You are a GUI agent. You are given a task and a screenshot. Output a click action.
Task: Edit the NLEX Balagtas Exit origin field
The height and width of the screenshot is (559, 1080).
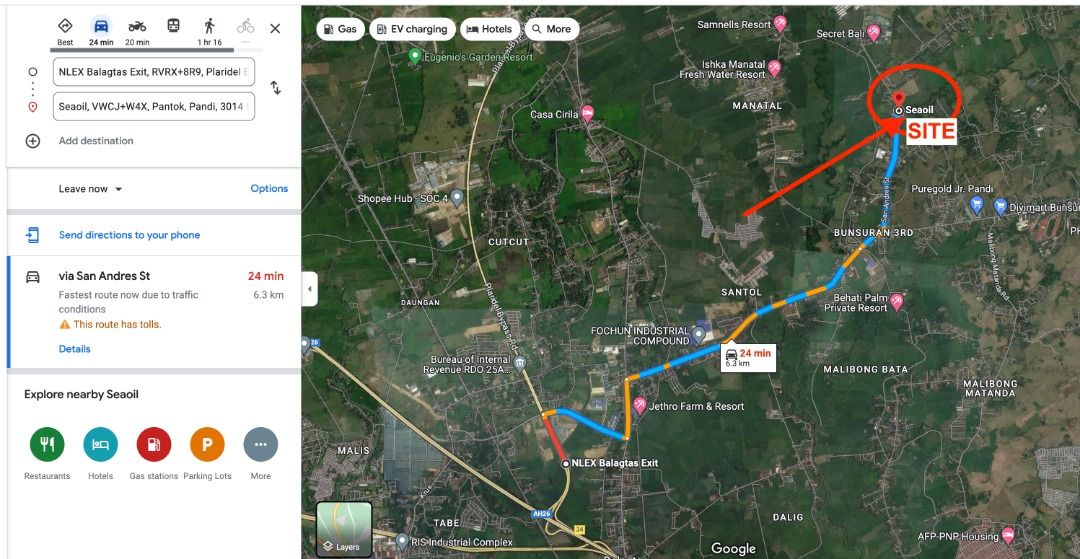tap(154, 72)
